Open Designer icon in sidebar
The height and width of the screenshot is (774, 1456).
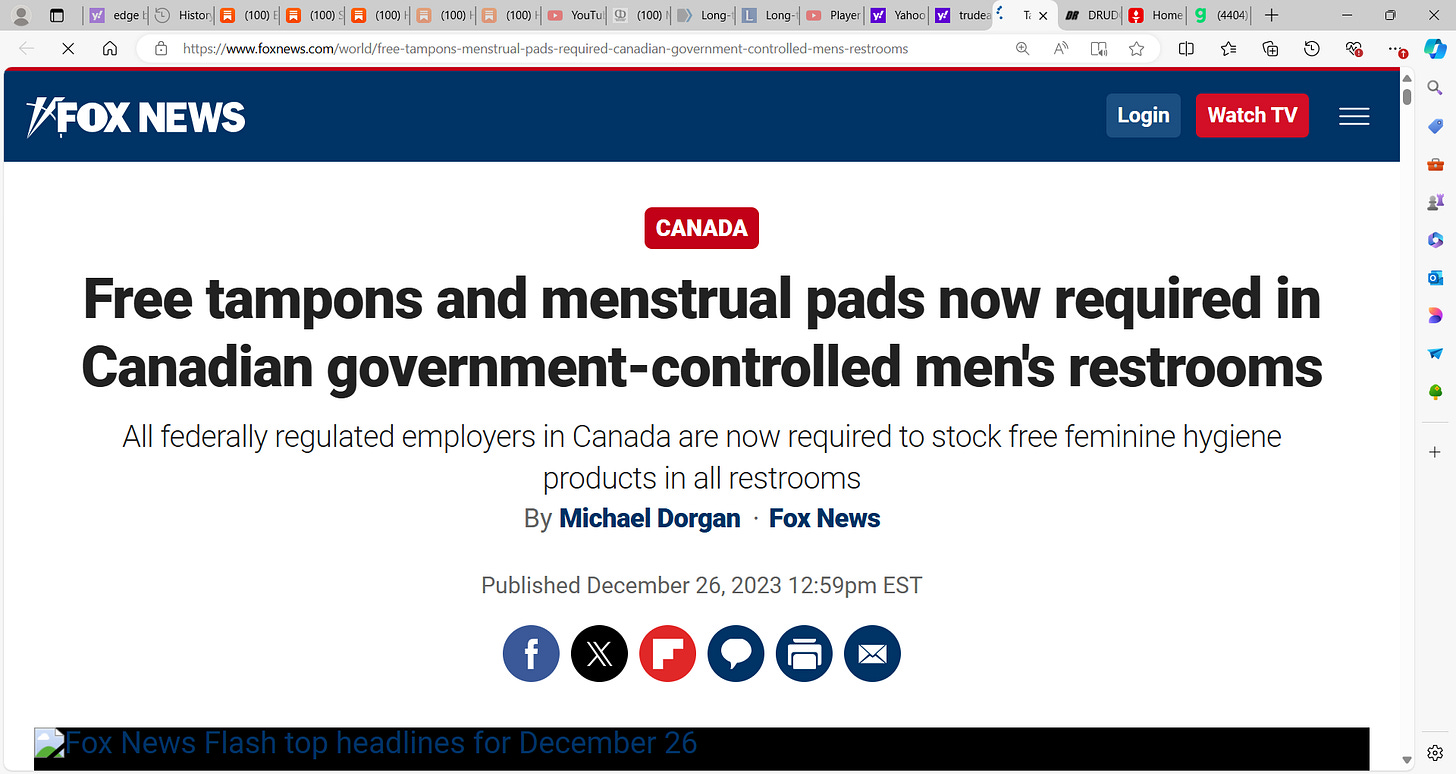[x=1435, y=316]
